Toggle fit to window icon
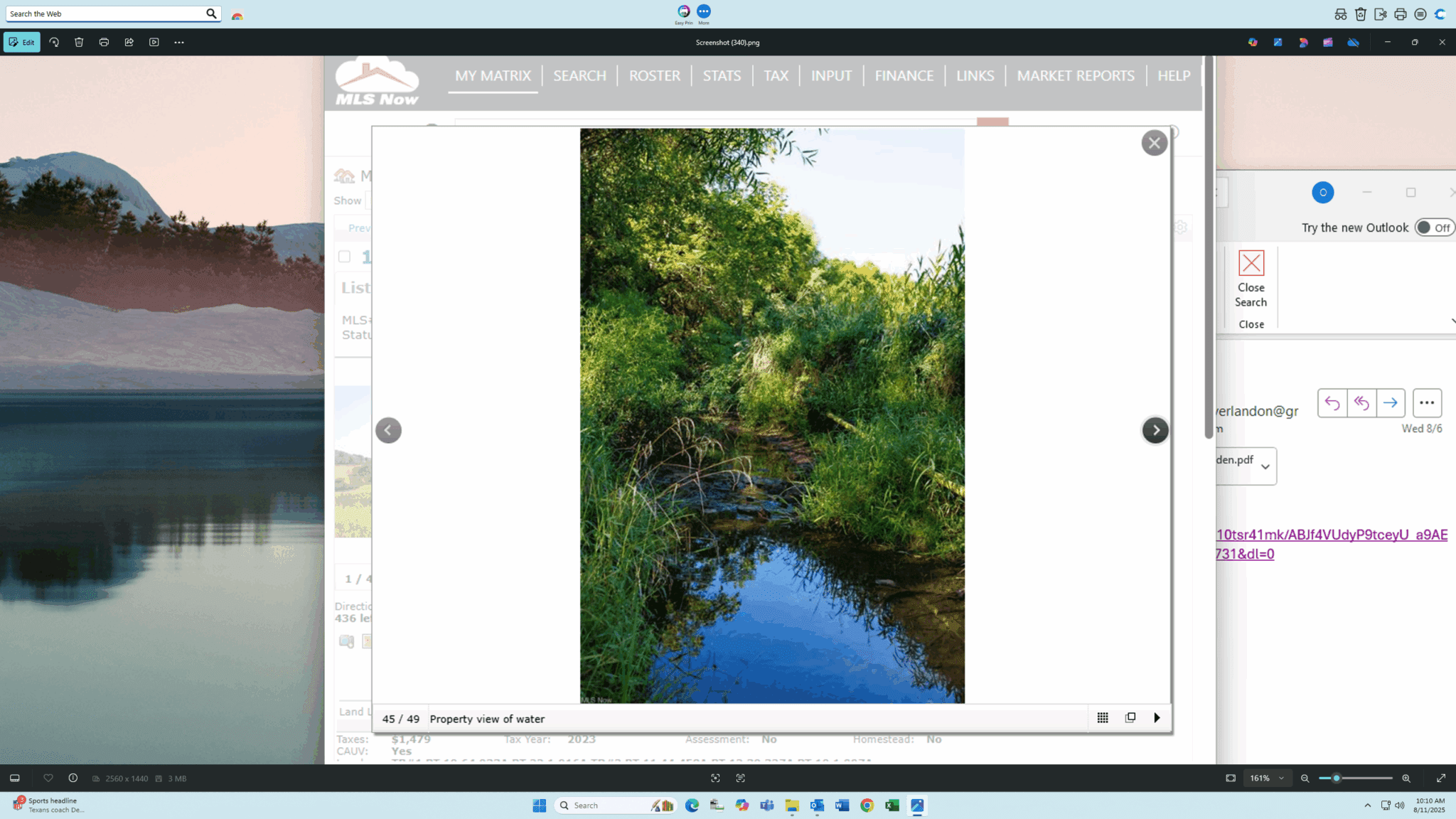This screenshot has width=1456, height=819. pos(1230,778)
